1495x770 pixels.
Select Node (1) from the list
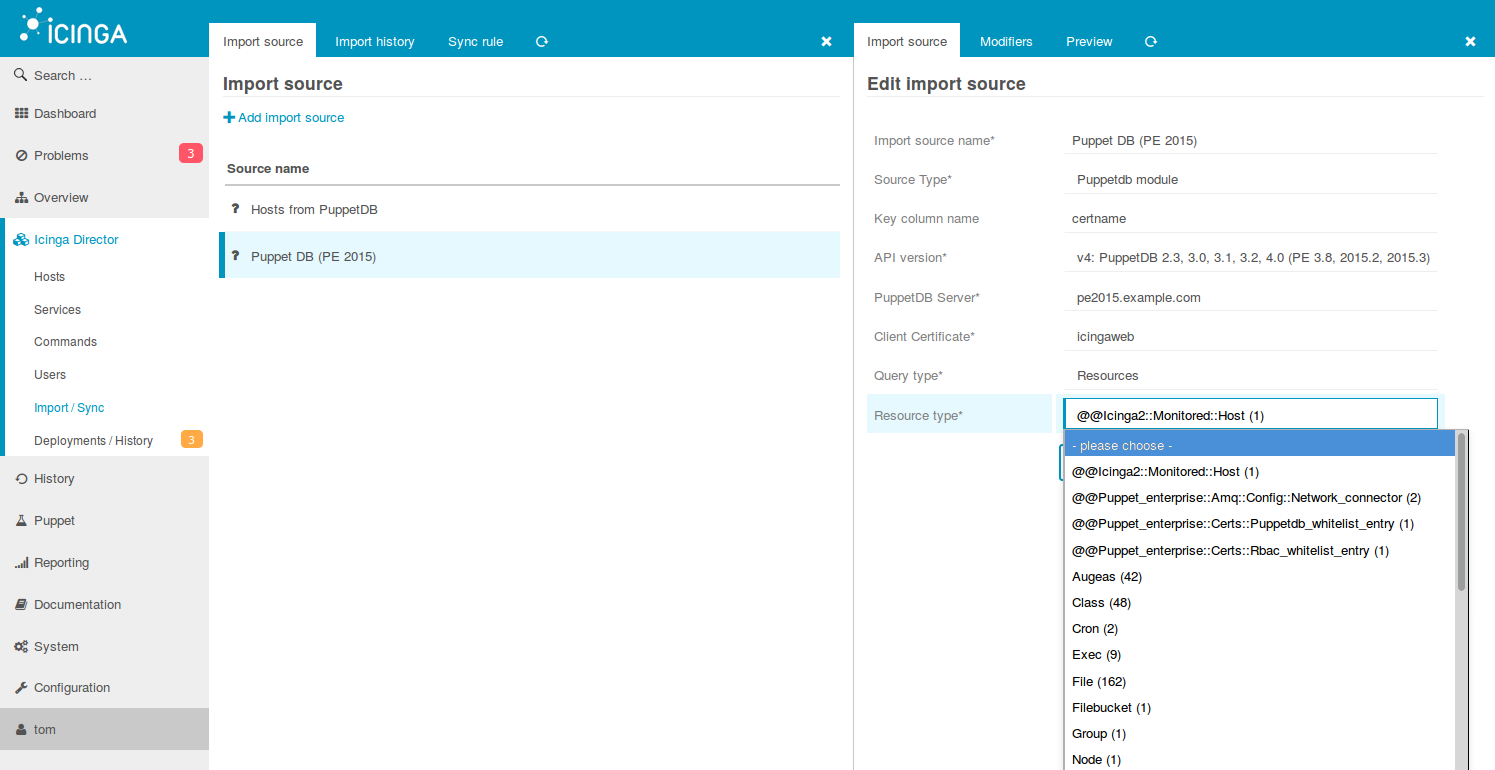(x=1259, y=759)
